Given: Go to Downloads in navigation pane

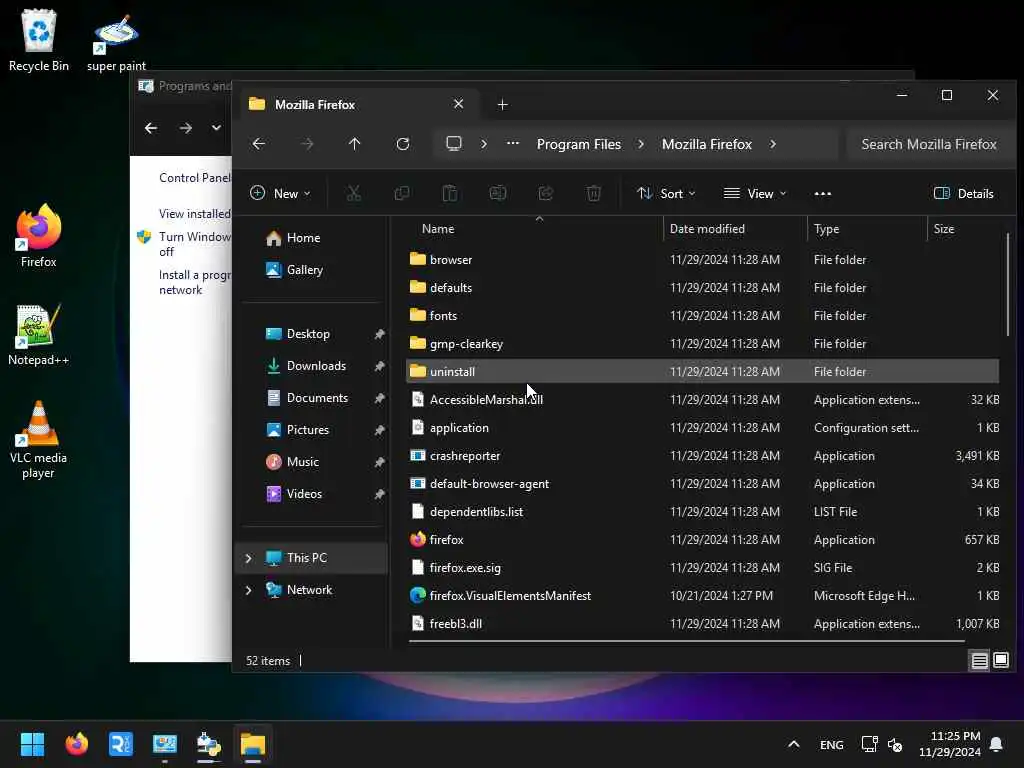Looking at the screenshot, I should [315, 366].
